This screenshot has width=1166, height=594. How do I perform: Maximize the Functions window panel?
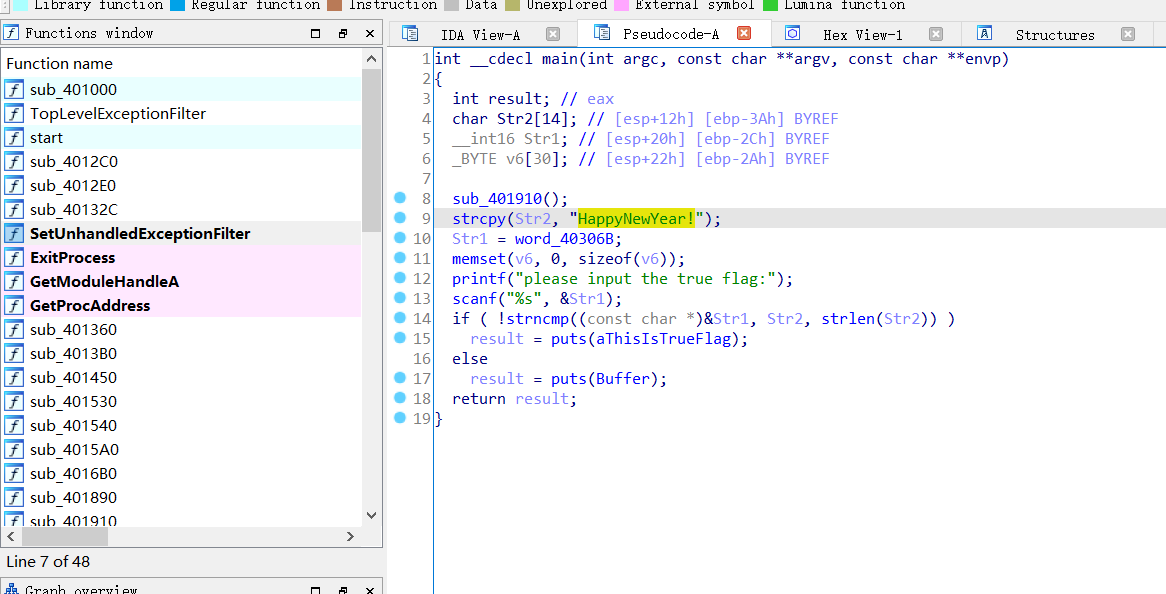point(316,33)
